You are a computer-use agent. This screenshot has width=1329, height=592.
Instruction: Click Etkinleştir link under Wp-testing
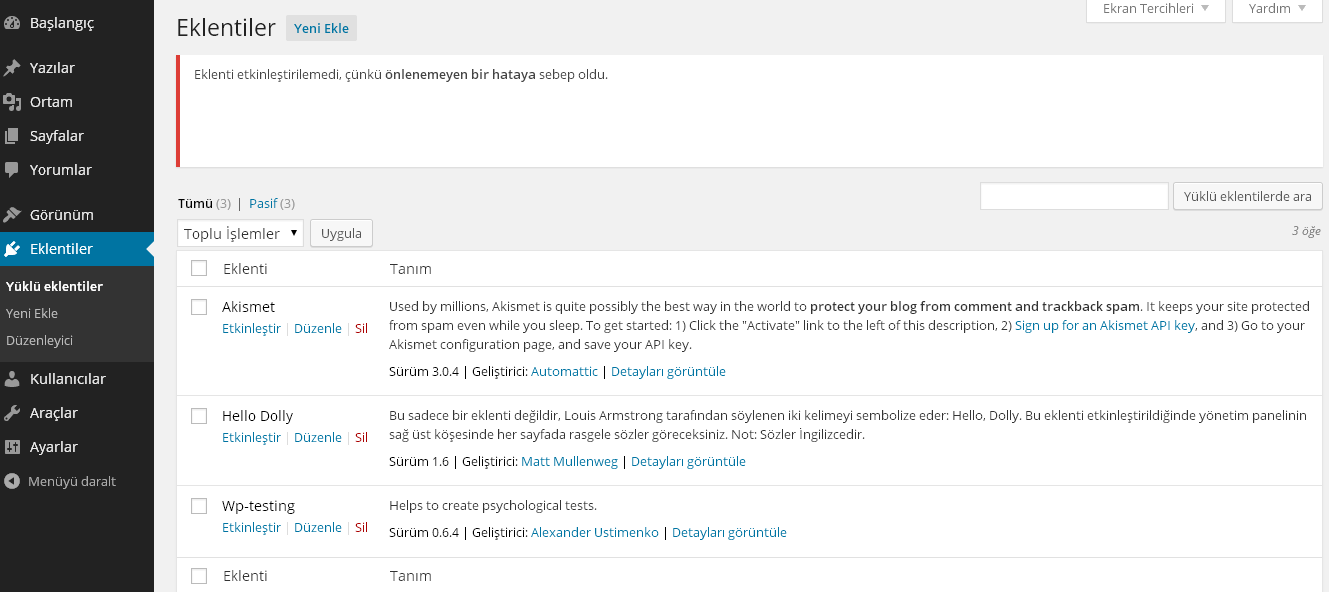tap(251, 528)
